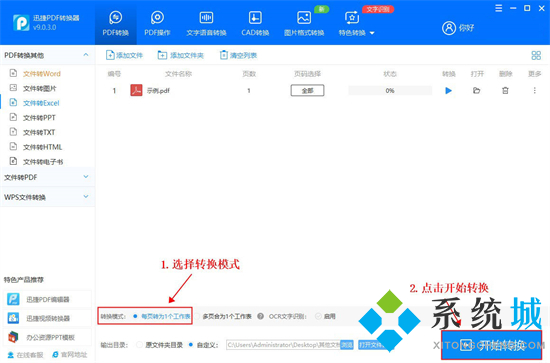This screenshot has height=363, width=550.
Task: Click the 0% progress bar of 示例.pdf
Action: pyautogui.click(x=390, y=90)
